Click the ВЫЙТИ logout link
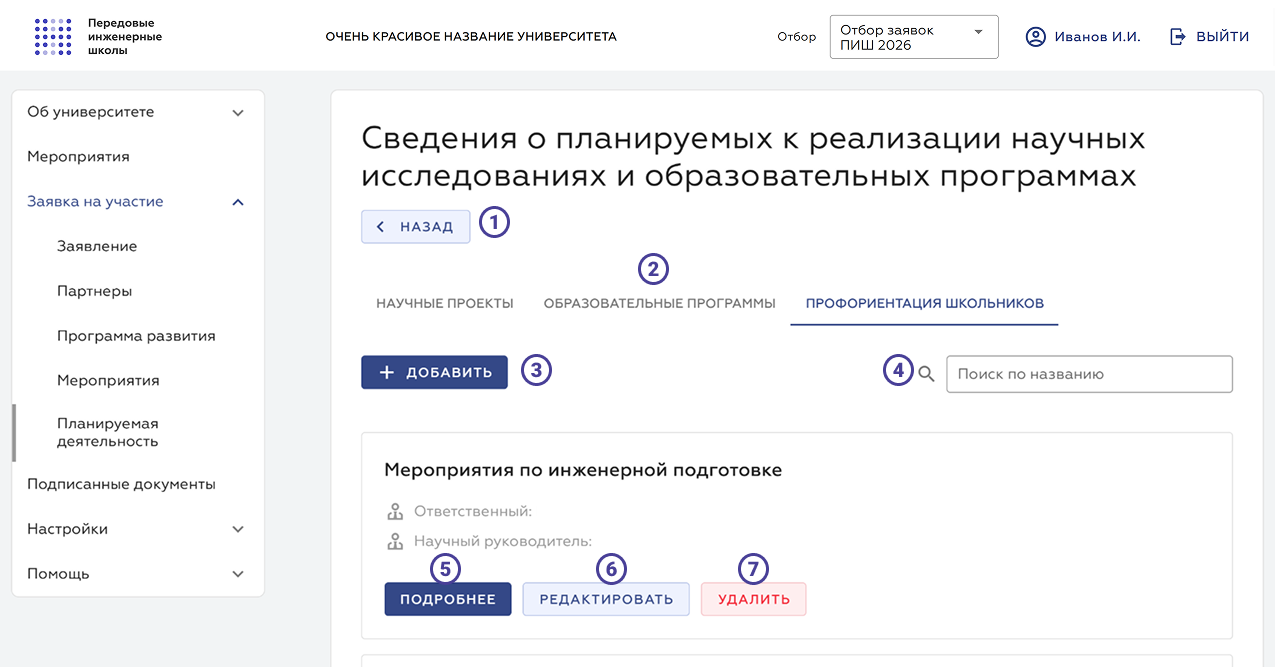This screenshot has height=667, width=1275. [1223, 36]
